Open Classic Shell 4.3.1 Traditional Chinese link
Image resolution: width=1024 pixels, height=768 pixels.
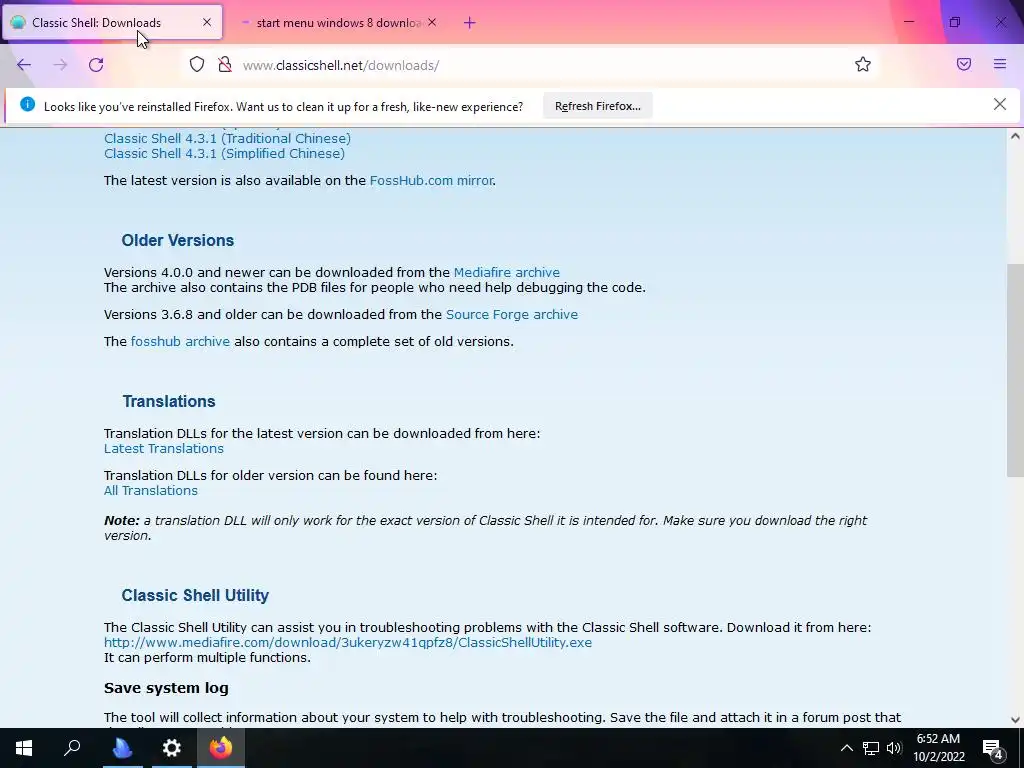227,138
